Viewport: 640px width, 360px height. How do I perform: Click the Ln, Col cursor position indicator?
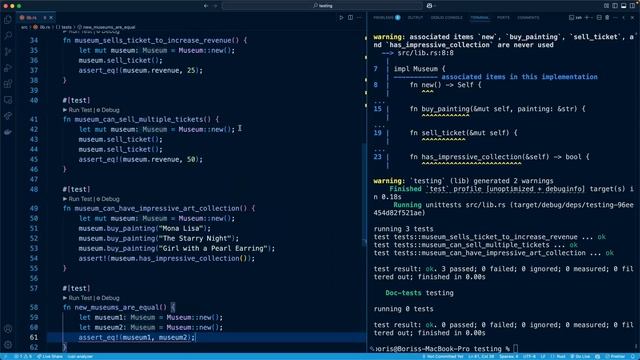tap(481, 356)
